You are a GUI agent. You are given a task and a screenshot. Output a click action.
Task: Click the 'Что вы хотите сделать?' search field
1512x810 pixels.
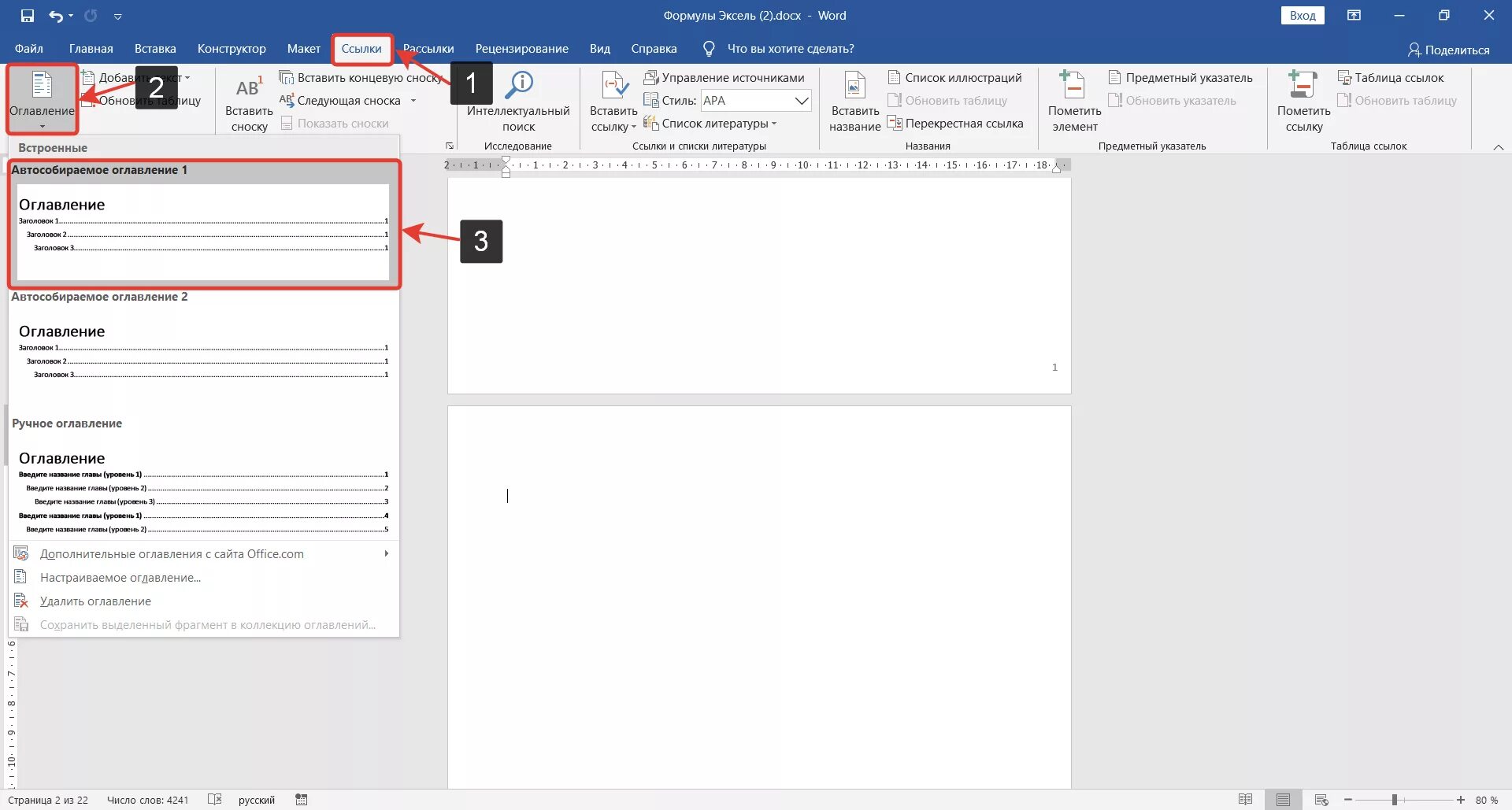790,49
